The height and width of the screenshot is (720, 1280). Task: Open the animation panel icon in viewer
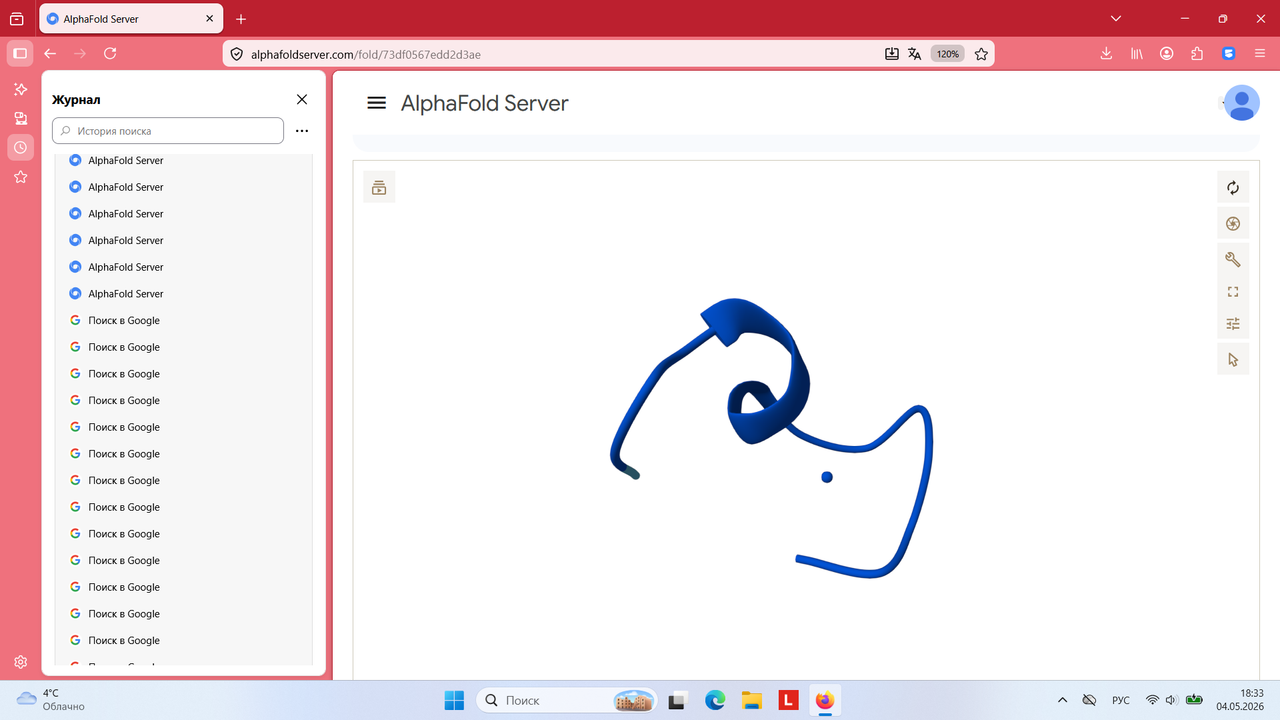(x=379, y=187)
